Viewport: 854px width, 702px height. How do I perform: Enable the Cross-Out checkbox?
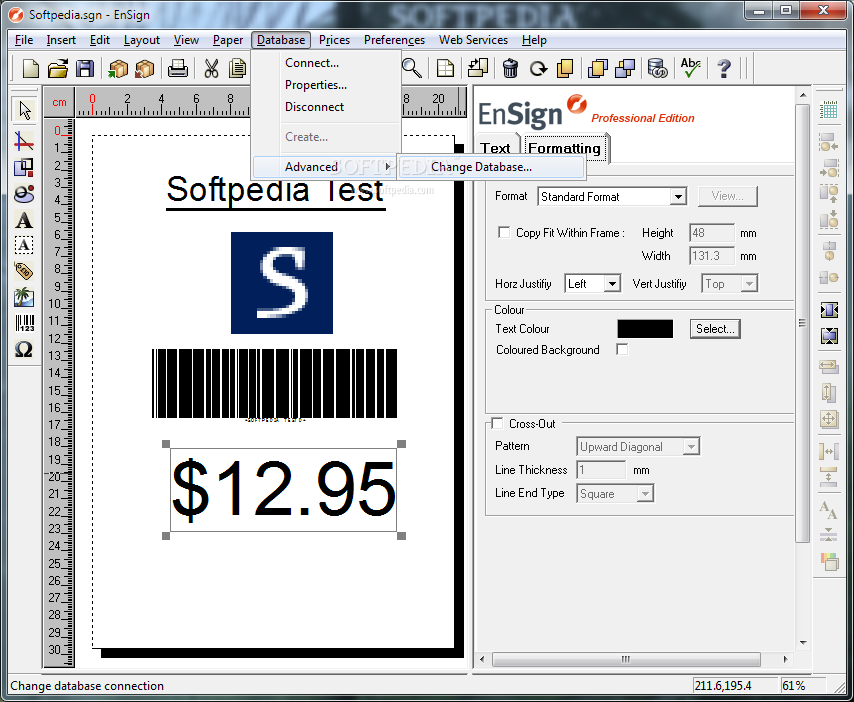pyautogui.click(x=497, y=423)
